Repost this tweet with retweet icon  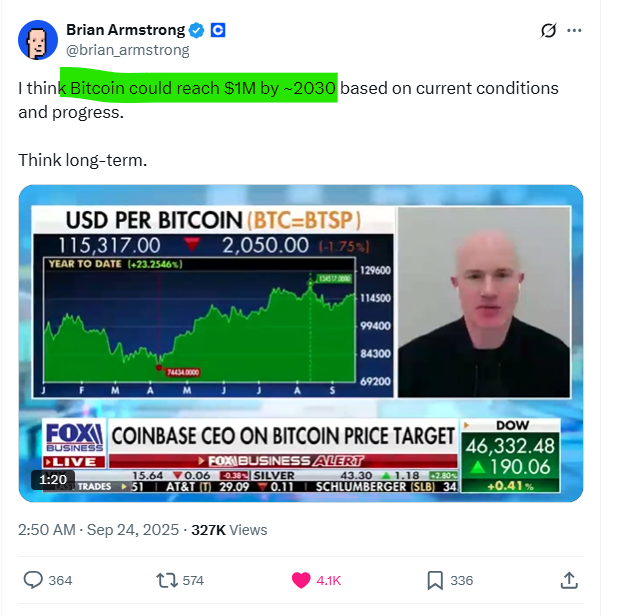[167, 580]
